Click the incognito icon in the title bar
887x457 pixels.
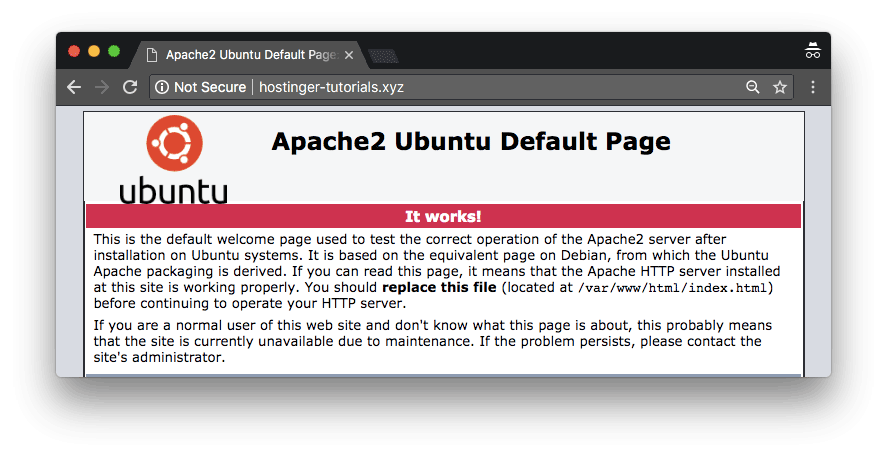(812, 51)
